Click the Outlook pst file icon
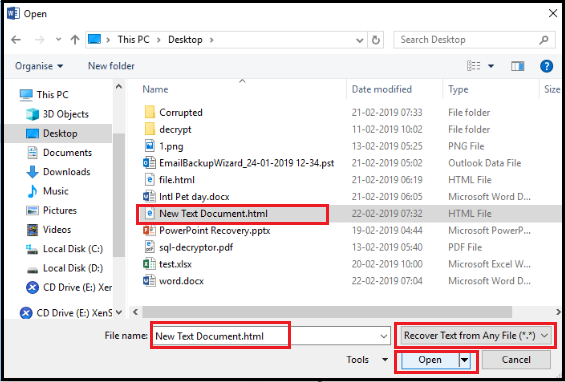This screenshot has height=382, width=565. [x=149, y=163]
